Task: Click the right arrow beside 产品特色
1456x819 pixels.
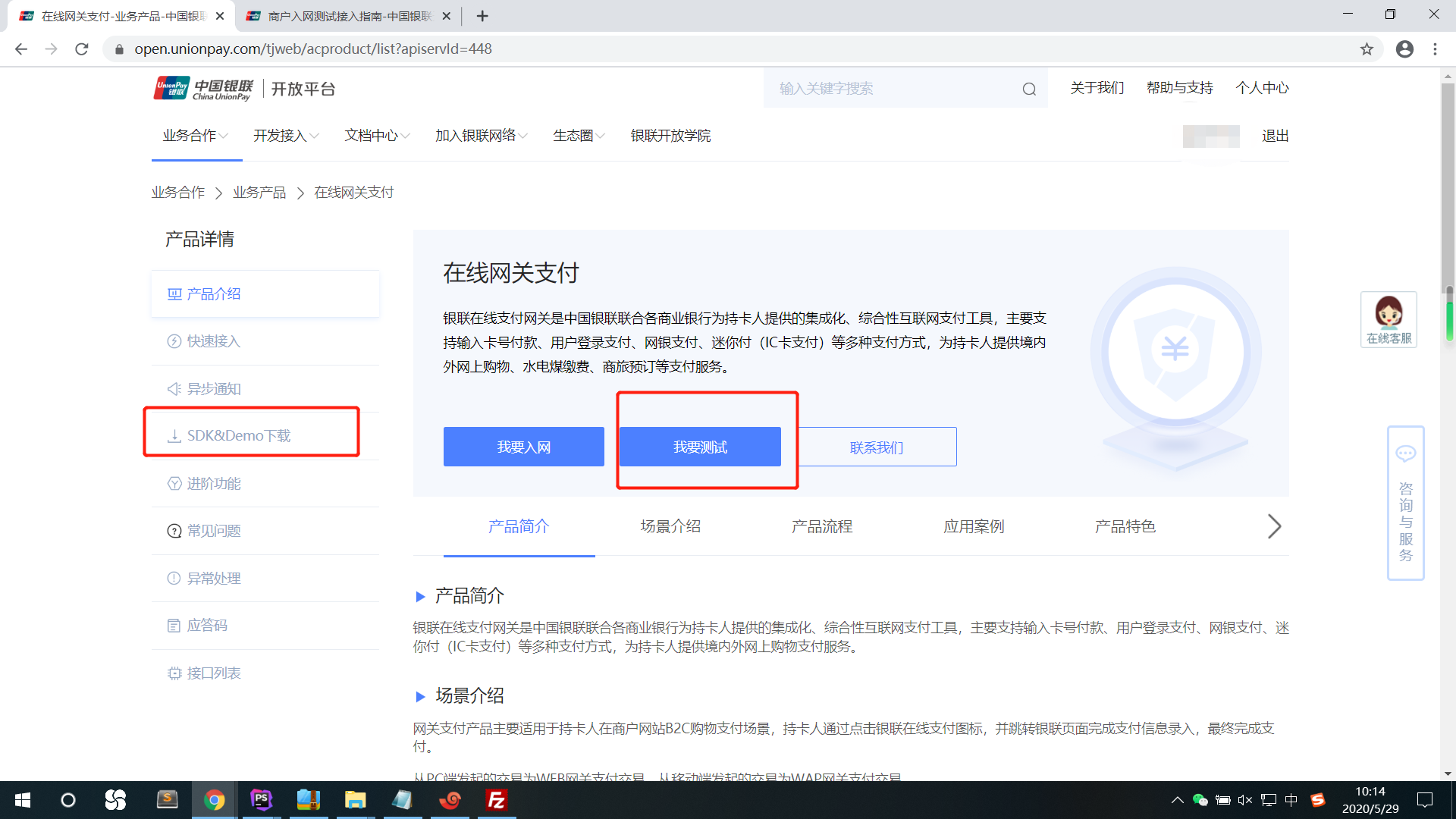Action: pos(1274,526)
